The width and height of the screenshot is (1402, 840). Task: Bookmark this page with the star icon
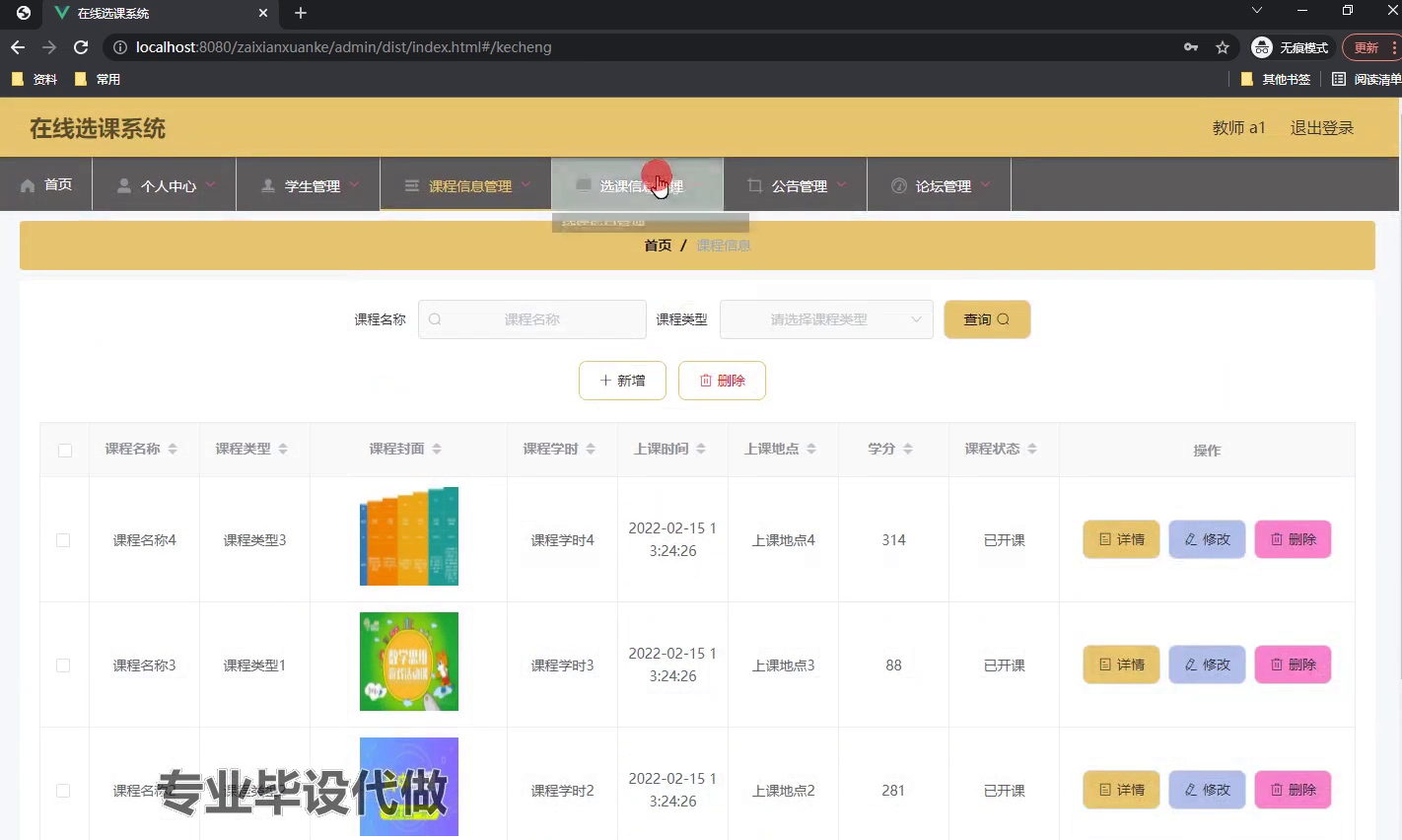coord(1223,47)
